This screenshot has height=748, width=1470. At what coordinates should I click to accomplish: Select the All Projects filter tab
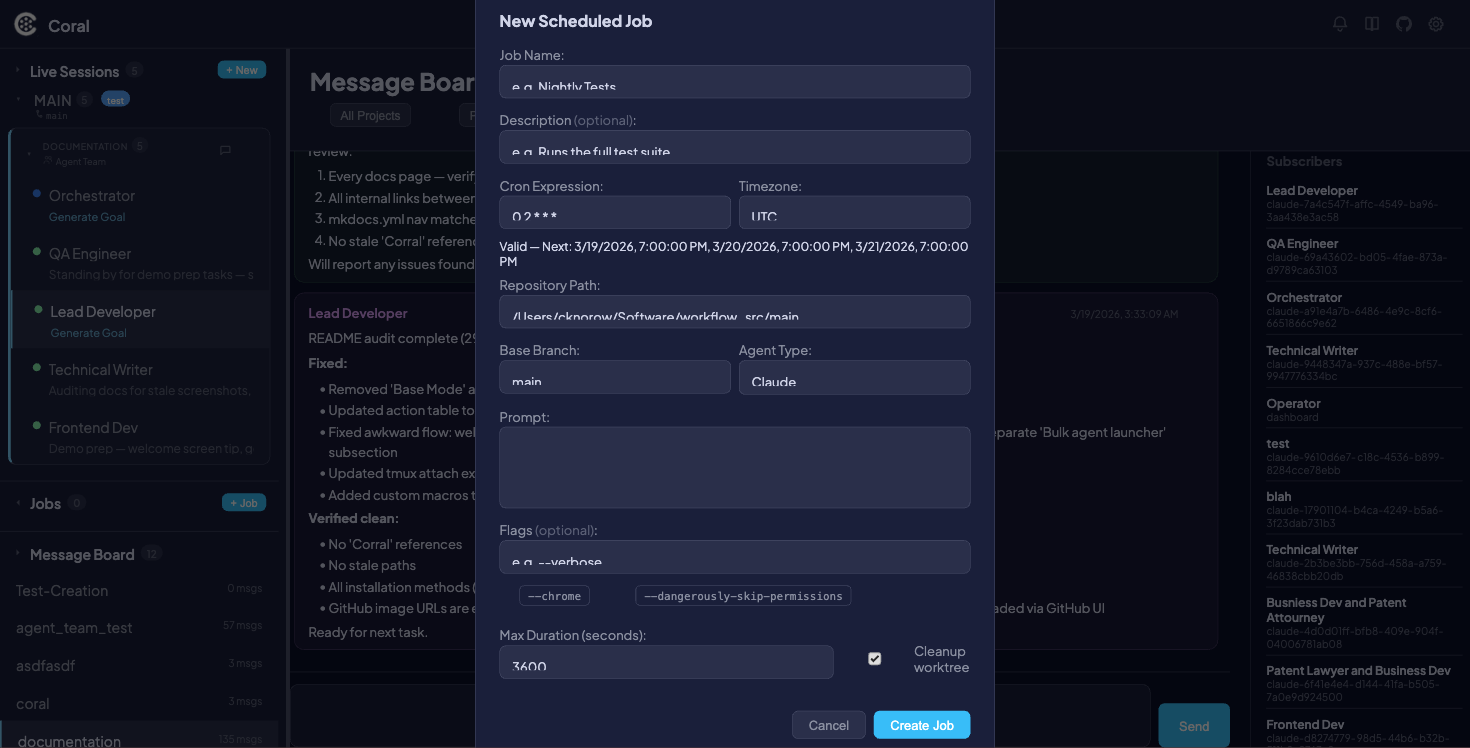370,114
